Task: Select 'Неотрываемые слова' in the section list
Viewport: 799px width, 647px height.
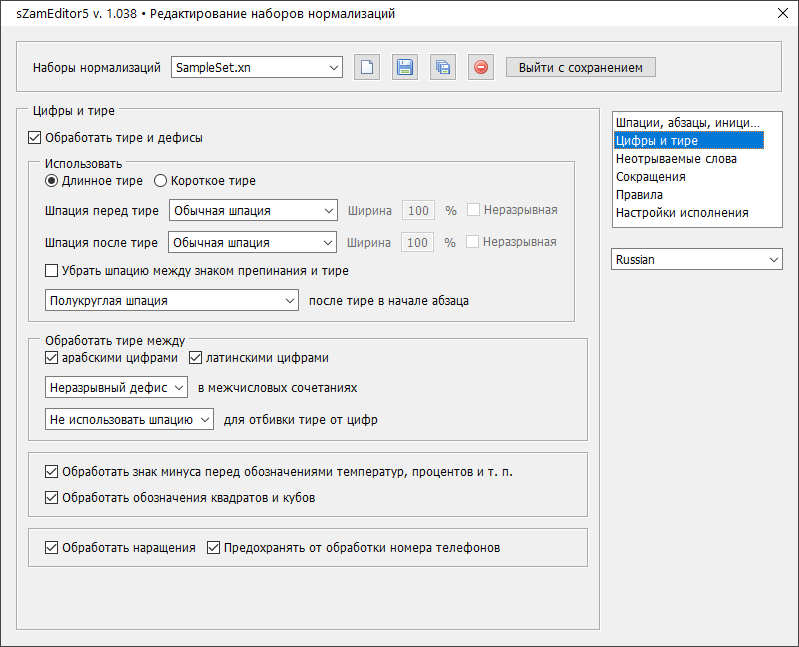Action: [676, 158]
